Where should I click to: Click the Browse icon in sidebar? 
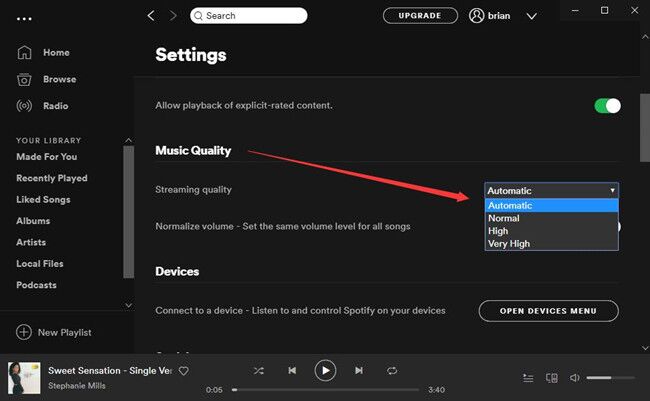[x=24, y=79]
